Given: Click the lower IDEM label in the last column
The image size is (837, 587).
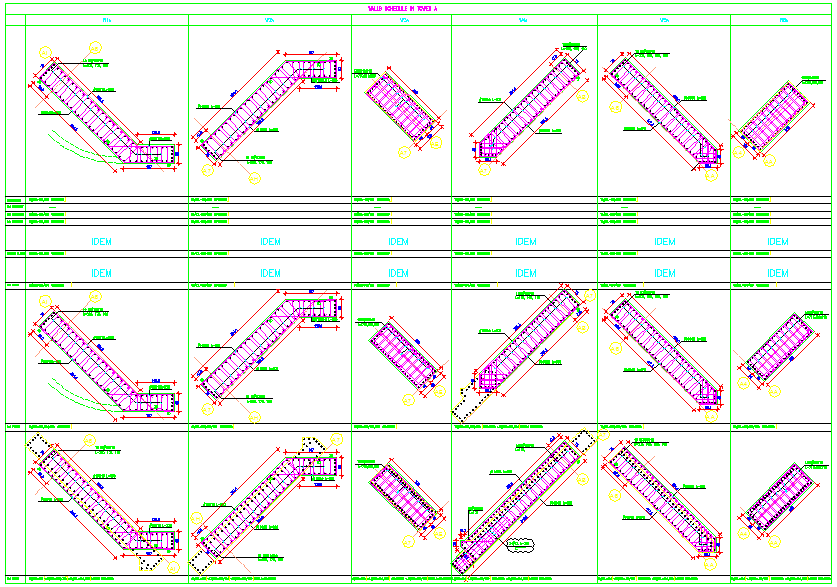Looking at the screenshot, I should (x=777, y=273).
